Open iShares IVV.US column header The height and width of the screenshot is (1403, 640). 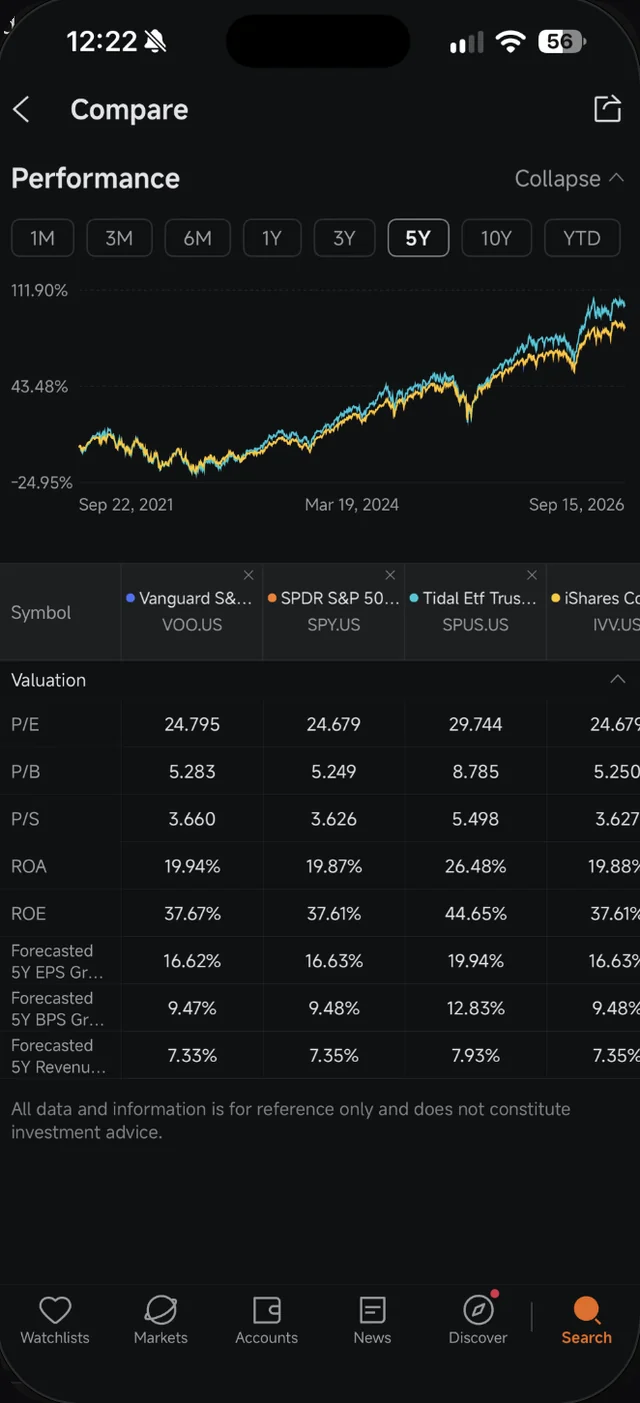click(x=594, y=612)
